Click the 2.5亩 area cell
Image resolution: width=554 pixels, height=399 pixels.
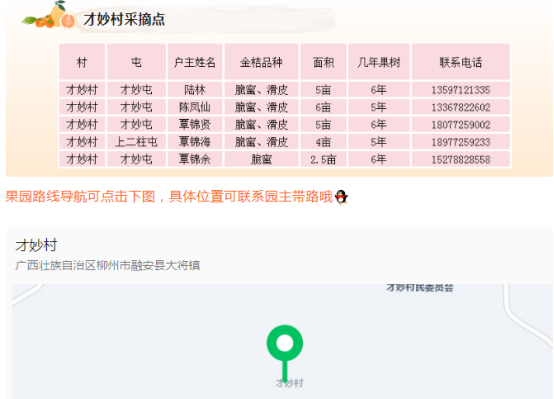click(323, 159)
